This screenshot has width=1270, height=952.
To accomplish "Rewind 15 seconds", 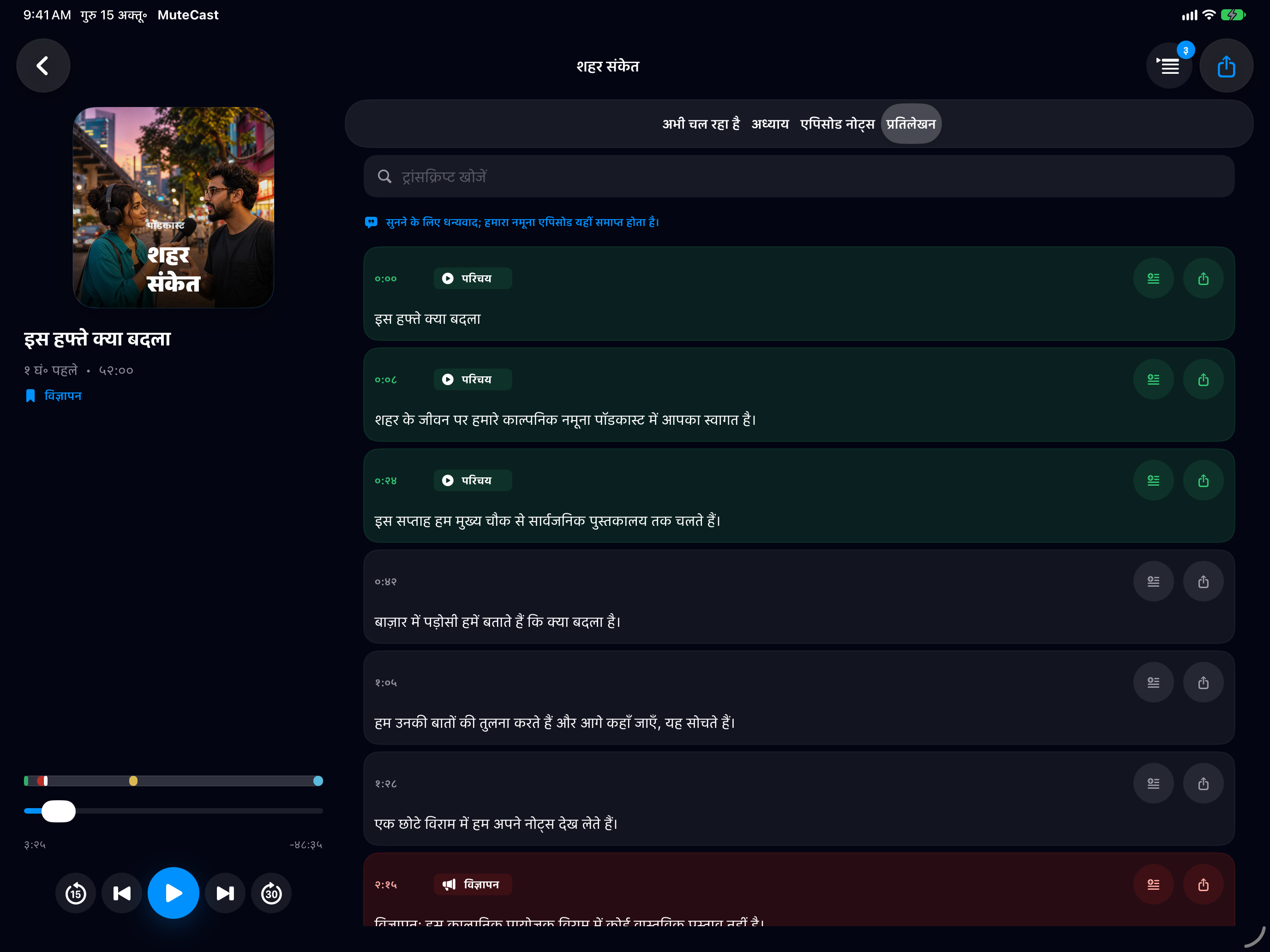I will [76, 893].
